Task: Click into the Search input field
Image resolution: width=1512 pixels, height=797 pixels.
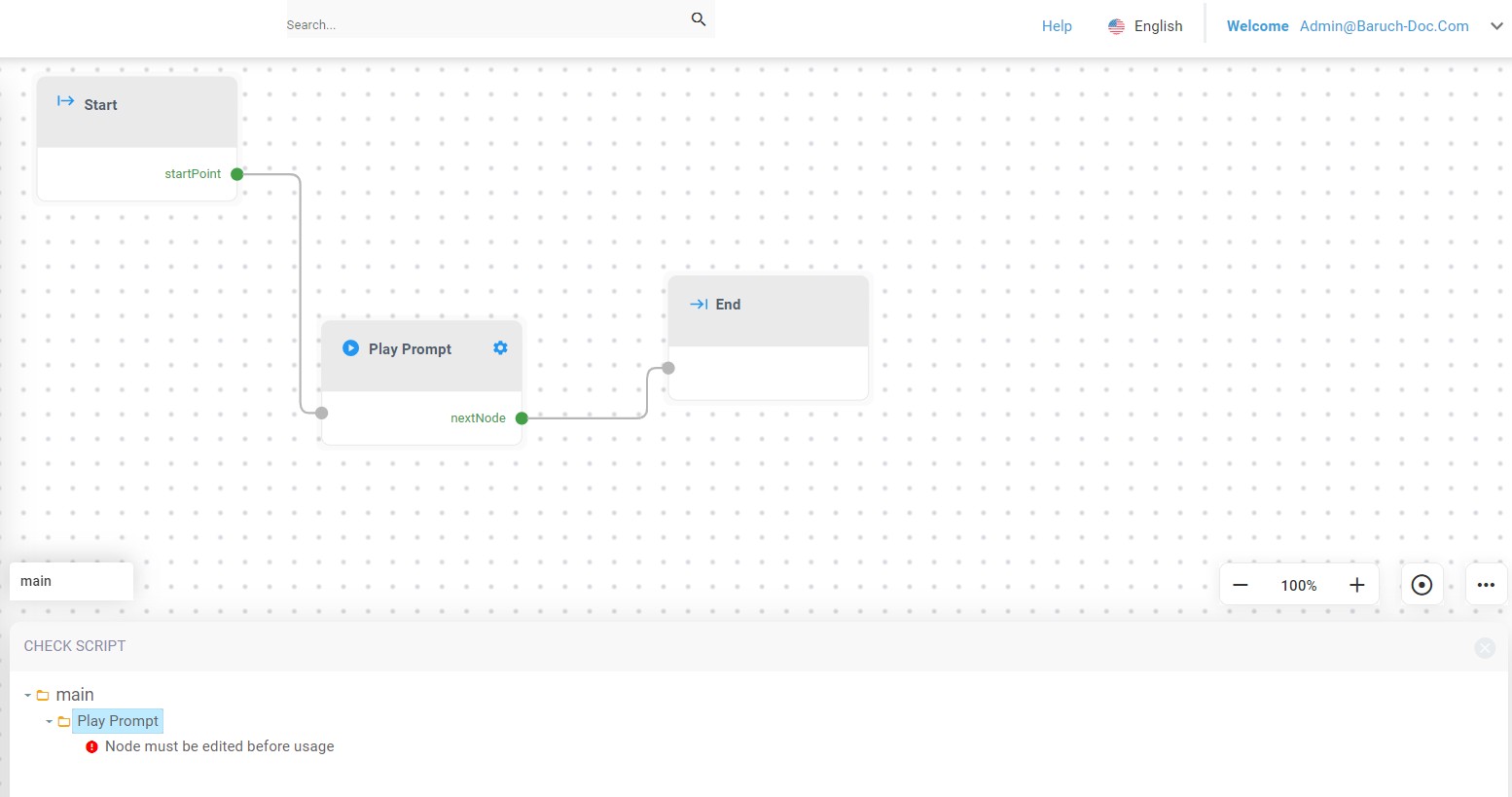Action: point(482,24)
